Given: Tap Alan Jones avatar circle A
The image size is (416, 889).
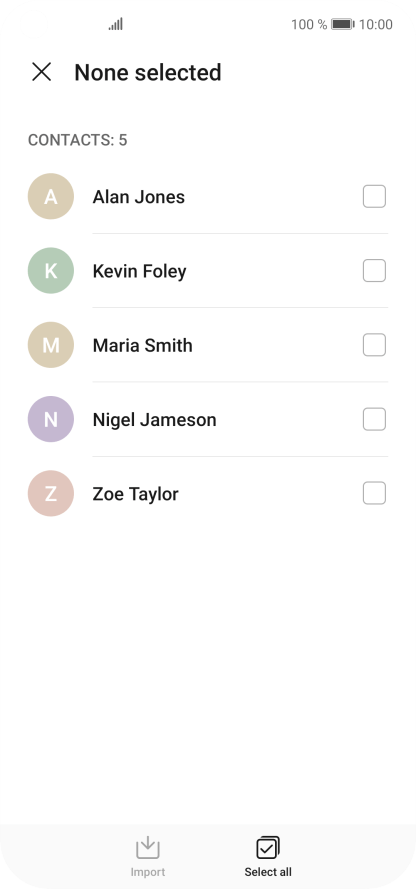Looking at the screenshot, I should coord(51,197).
